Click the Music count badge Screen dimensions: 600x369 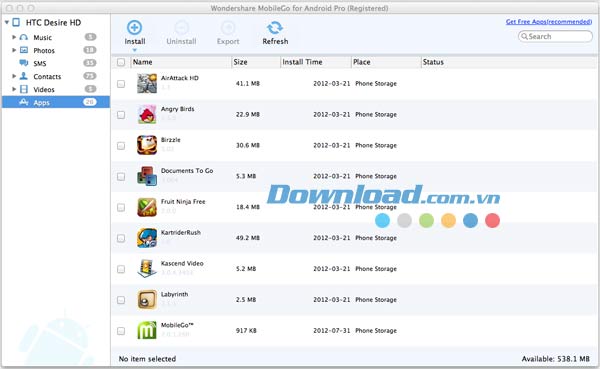90,37
